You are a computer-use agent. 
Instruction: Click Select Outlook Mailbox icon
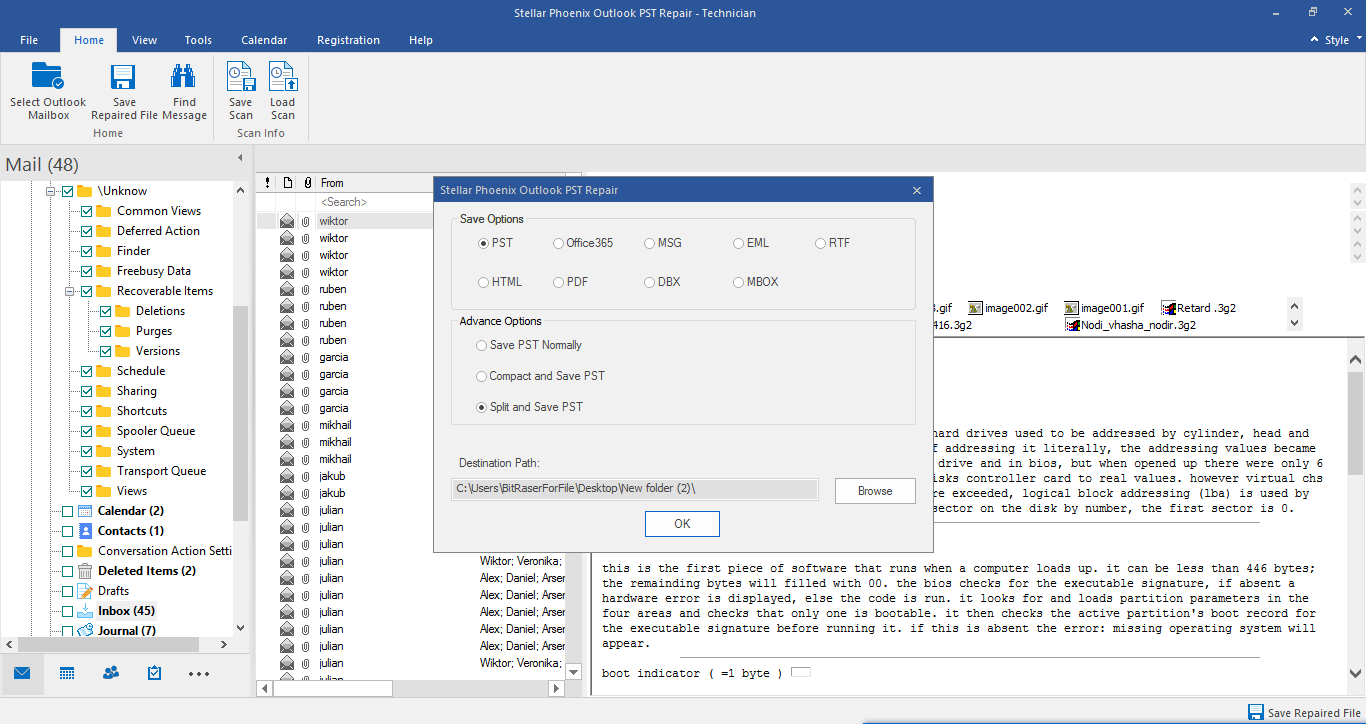[48, 77]
